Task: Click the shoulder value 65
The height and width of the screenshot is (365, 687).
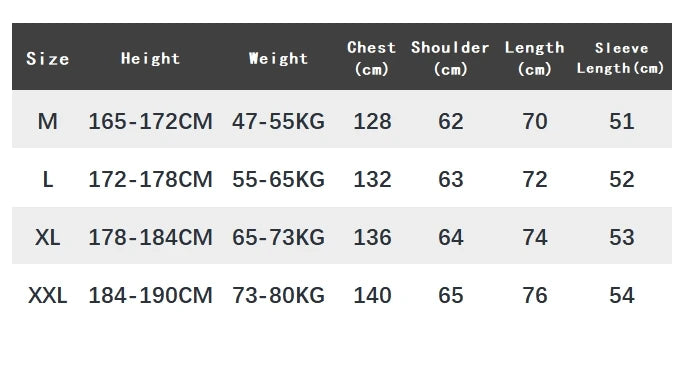Action: click(x=450, y=295)
